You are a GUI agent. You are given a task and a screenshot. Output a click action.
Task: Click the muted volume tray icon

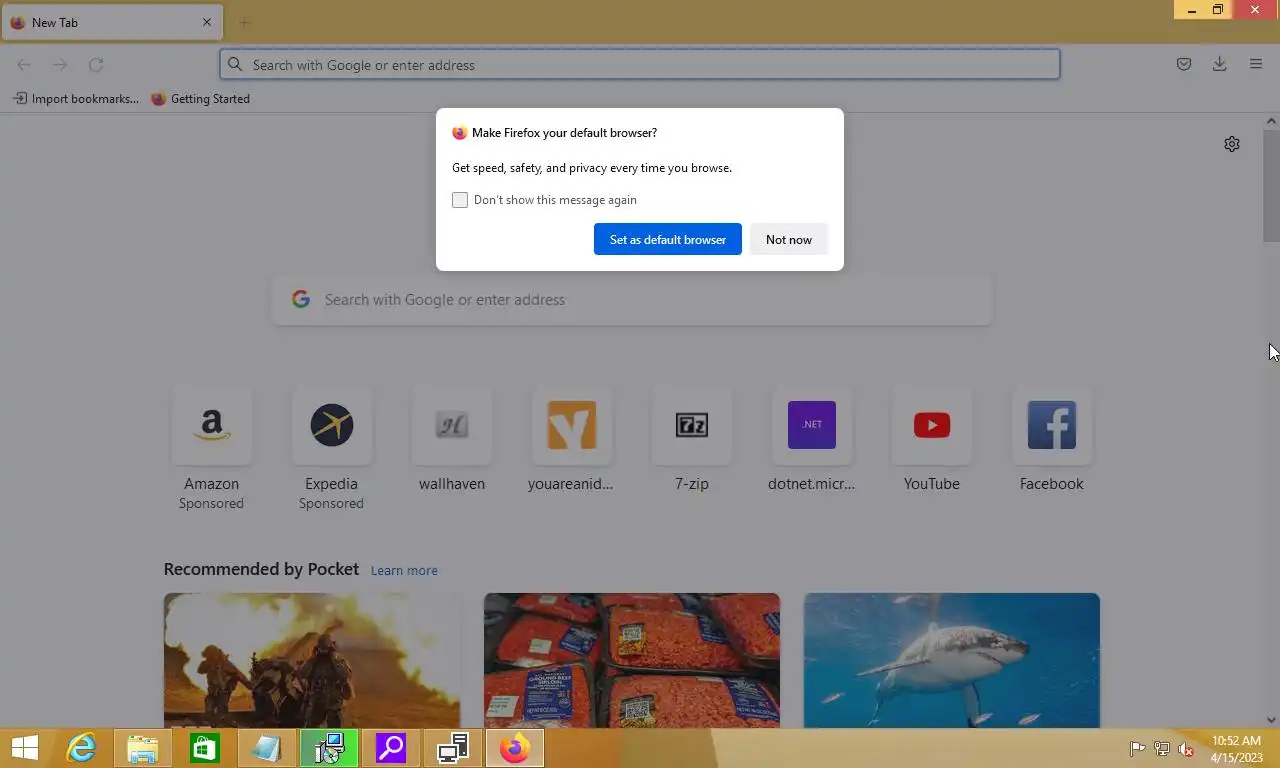point(1186,749)
